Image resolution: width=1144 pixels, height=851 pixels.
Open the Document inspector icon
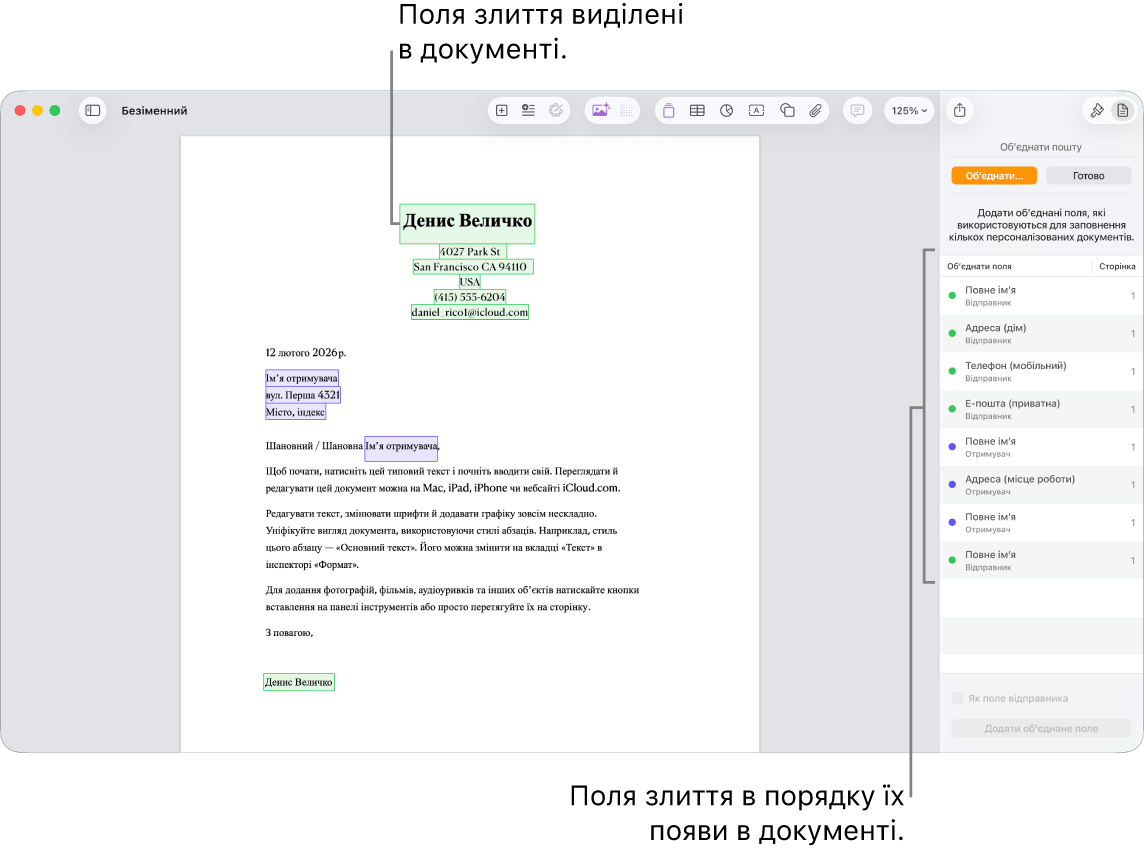[1123, 110]
